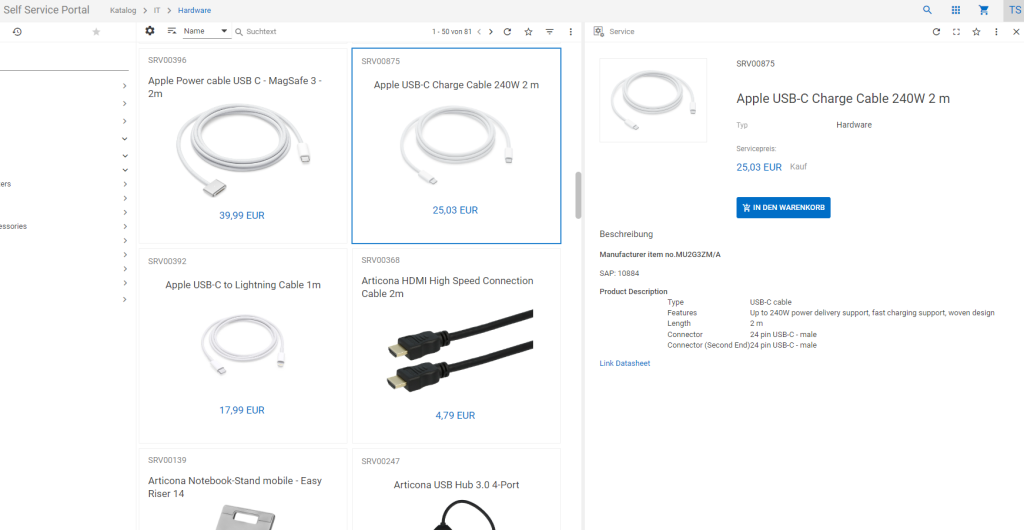Click the 17,99 EUR price
Image resolution: width=1024 pixels, height=530 pixels.
coord(242,410)
